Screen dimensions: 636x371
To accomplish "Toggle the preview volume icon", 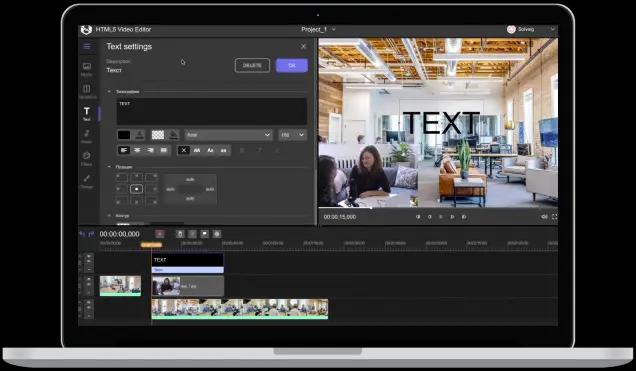I will point(544,217).
